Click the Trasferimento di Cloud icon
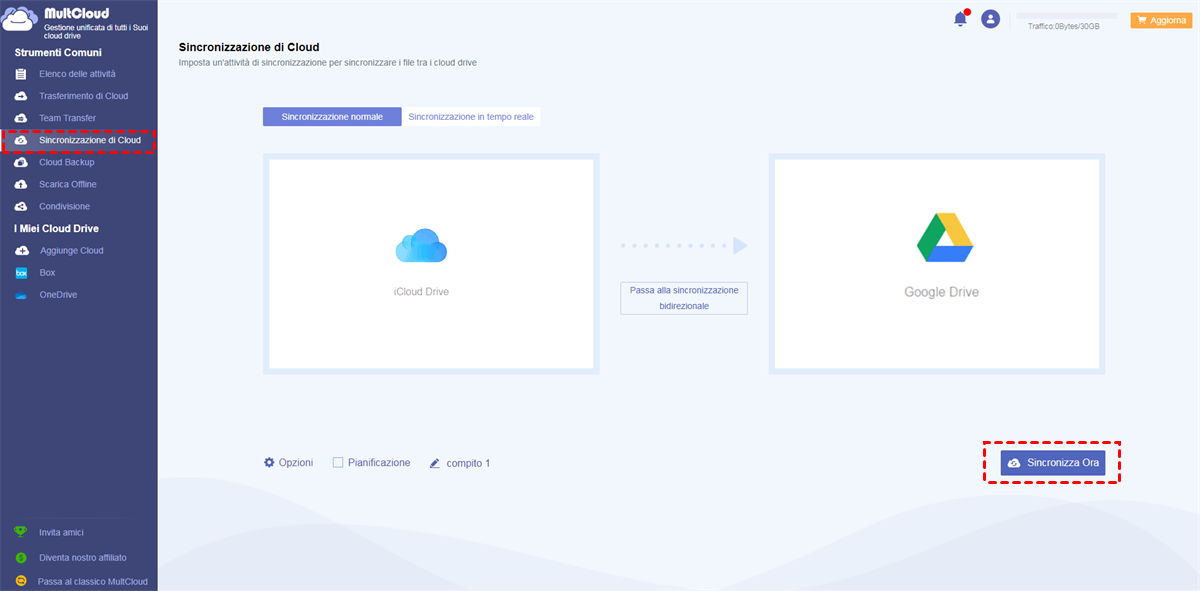The width and height of the screenshot is (1200, 591). coord(21,96)
